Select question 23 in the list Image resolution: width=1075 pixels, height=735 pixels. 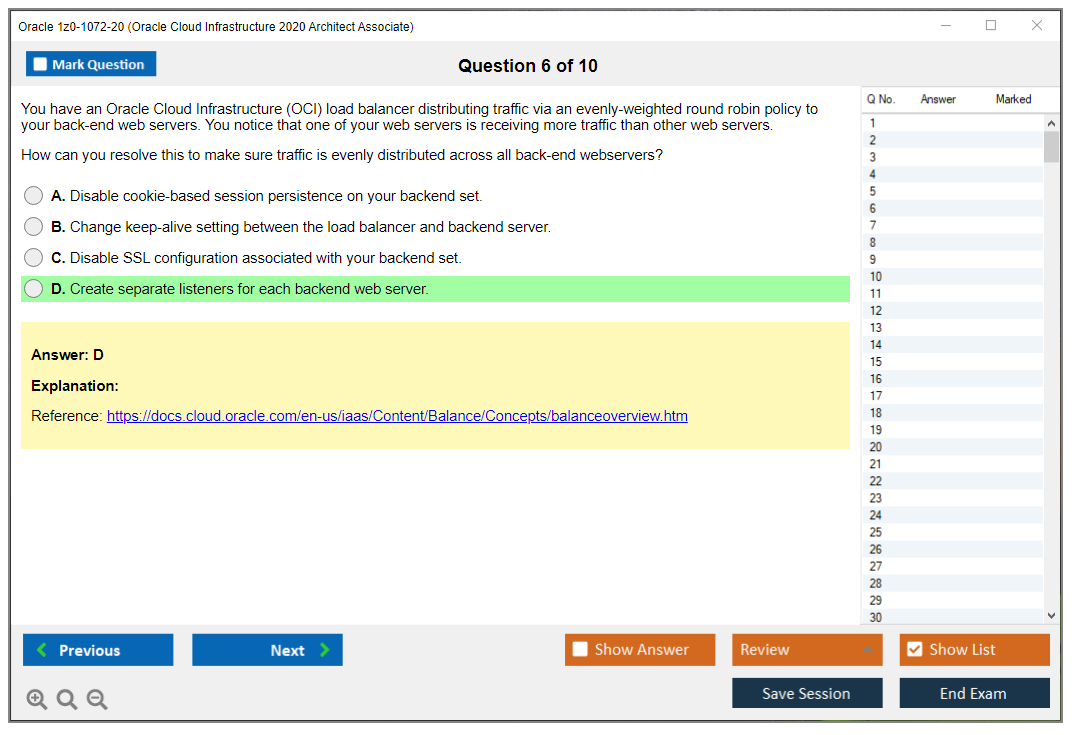pyautogui.click(x=952, y=498)
